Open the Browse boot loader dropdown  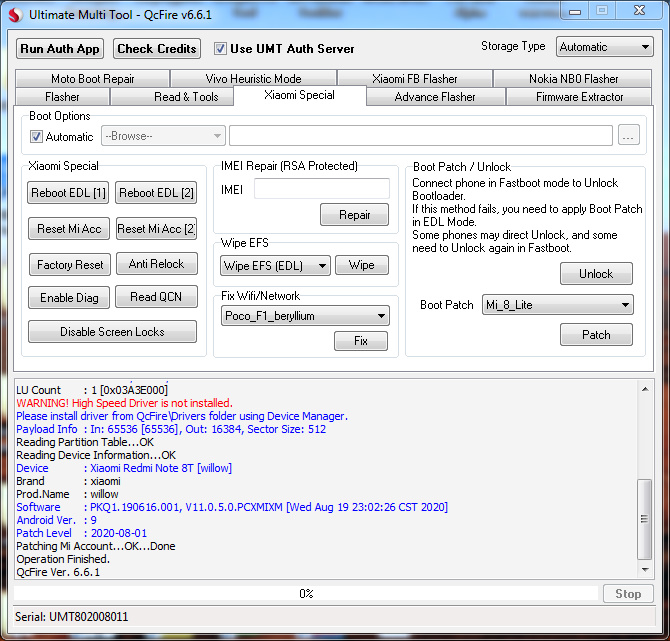coord(163,136)
